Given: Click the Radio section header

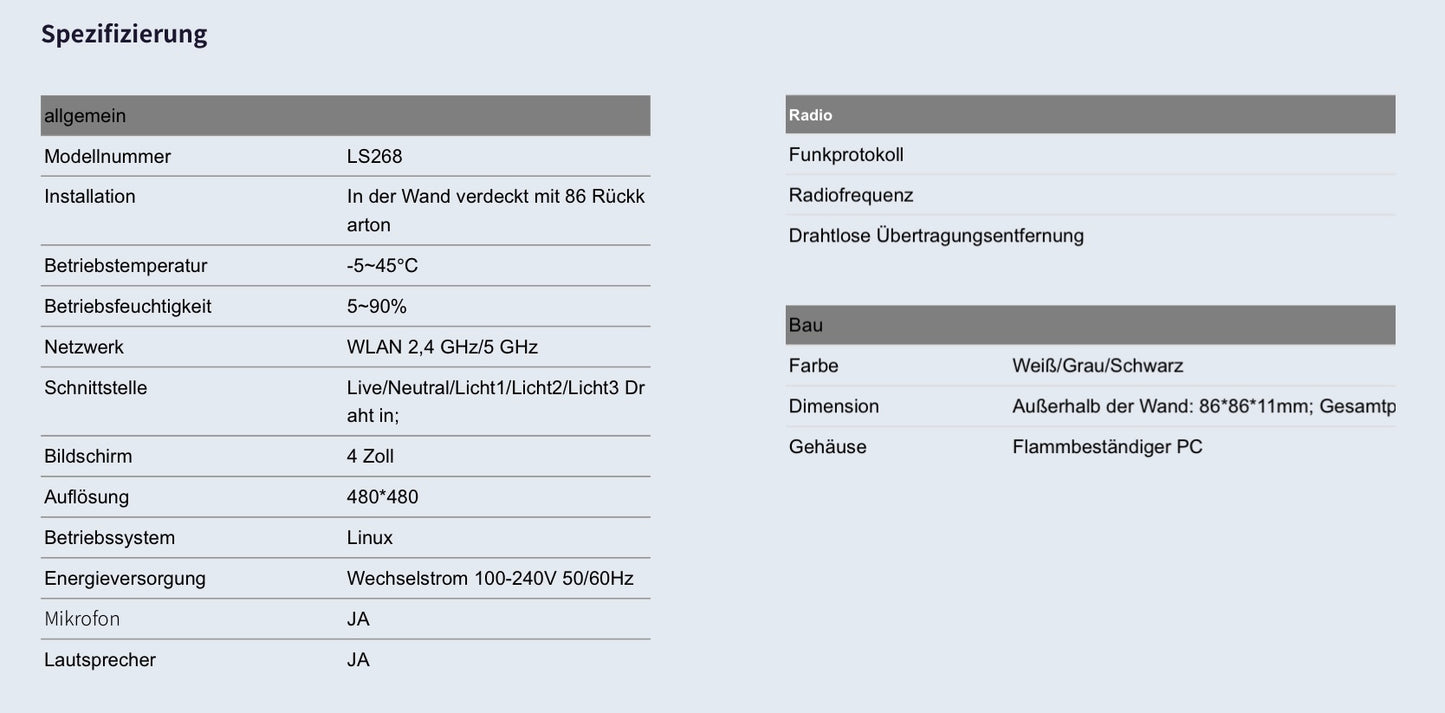Looking at the screenshot, I should 811,115.
